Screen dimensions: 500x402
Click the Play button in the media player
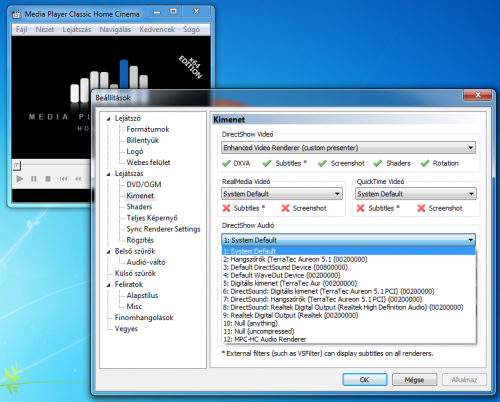(20, 179)
